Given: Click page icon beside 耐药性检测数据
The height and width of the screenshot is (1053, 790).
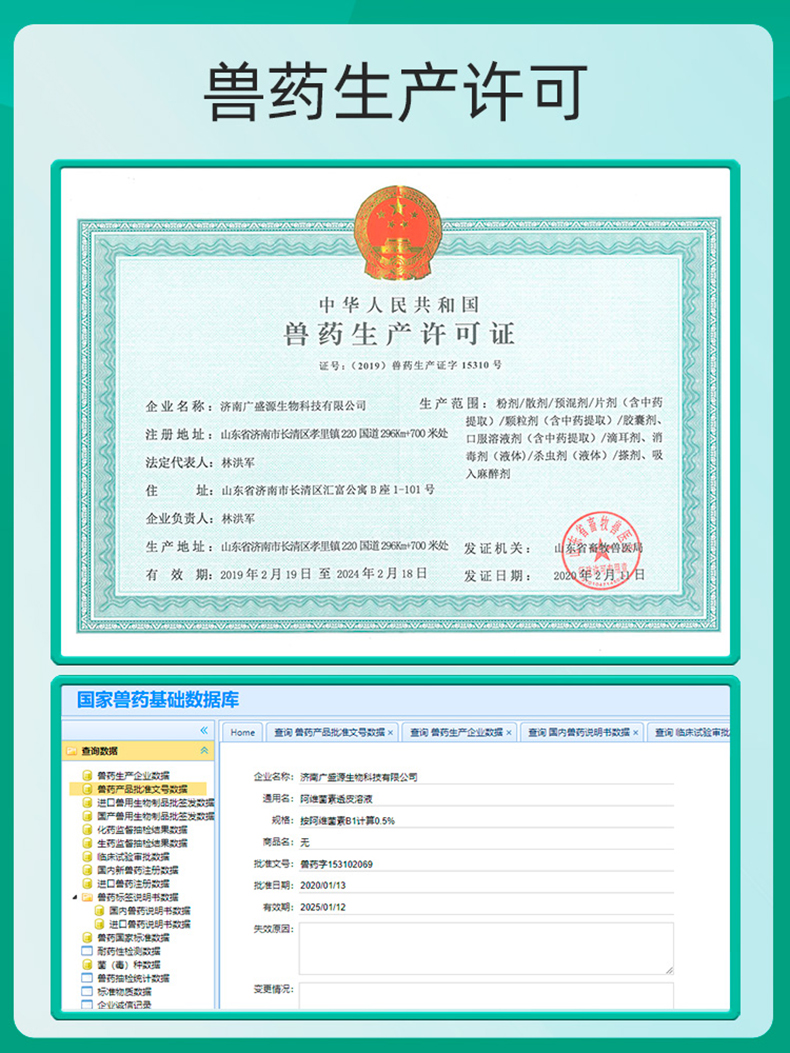Looking at the screenshot, I should pos(87,951).
